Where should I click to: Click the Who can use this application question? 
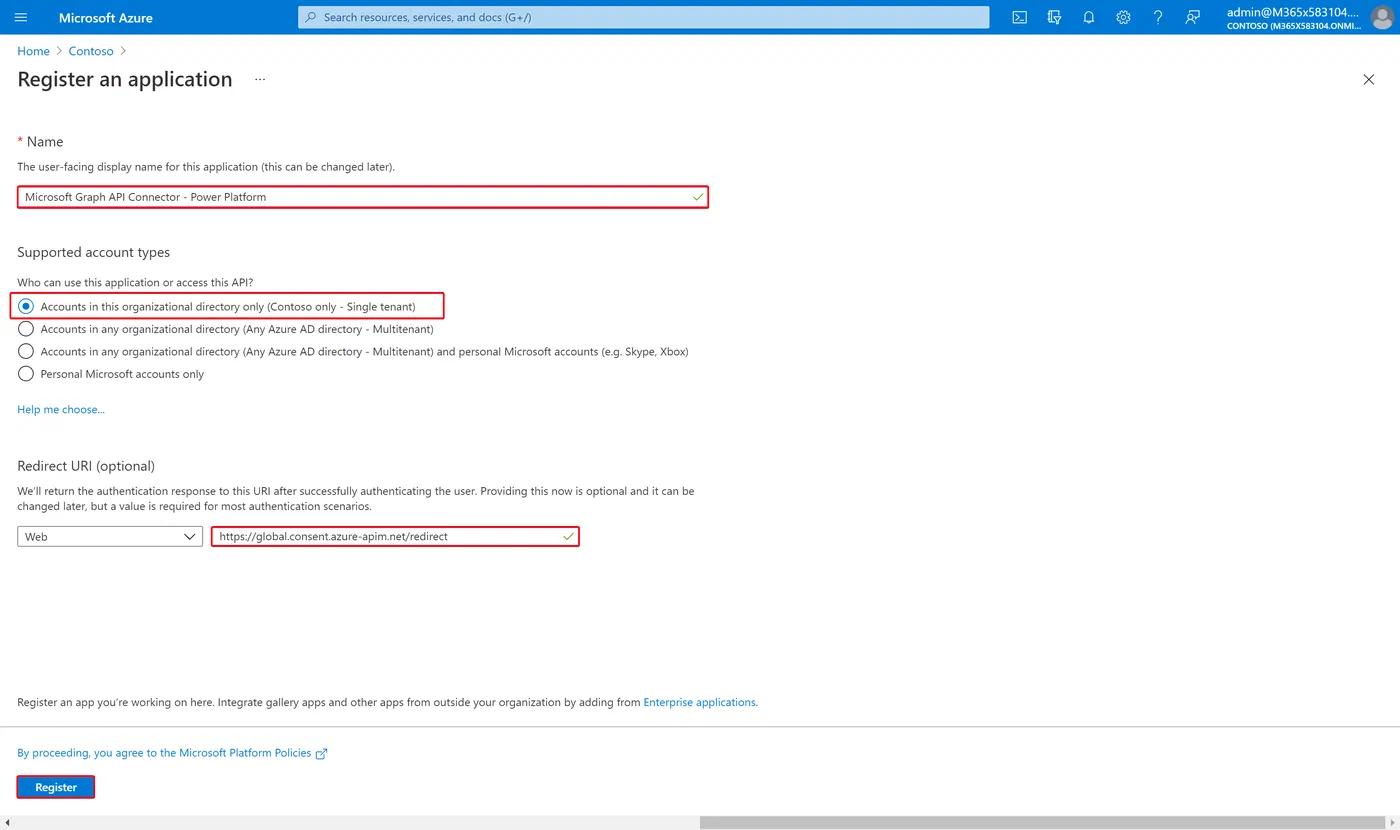click(135, 283)
